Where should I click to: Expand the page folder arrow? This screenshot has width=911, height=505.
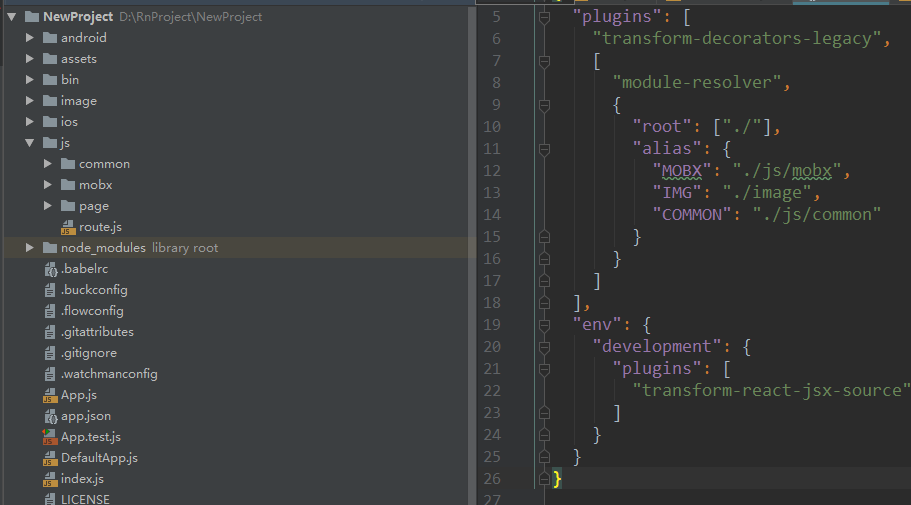(x=48, y=206)
